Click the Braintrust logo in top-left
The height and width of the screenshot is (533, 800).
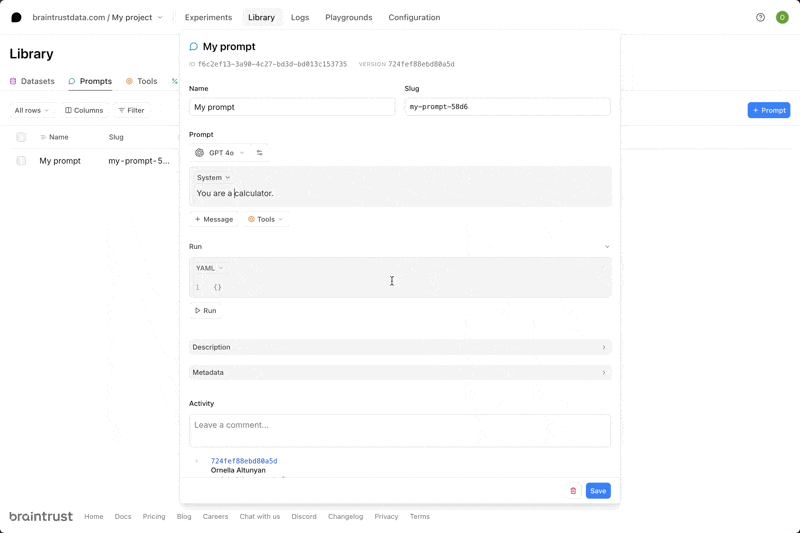(16, 17)
